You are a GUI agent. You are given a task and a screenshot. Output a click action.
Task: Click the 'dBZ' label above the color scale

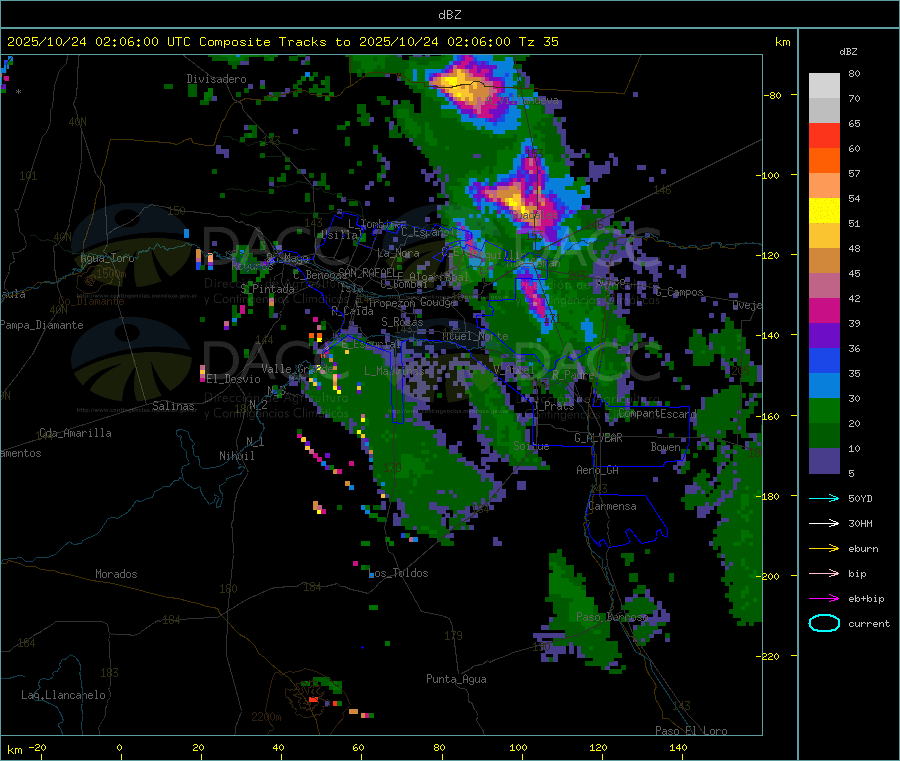(848, 52)
